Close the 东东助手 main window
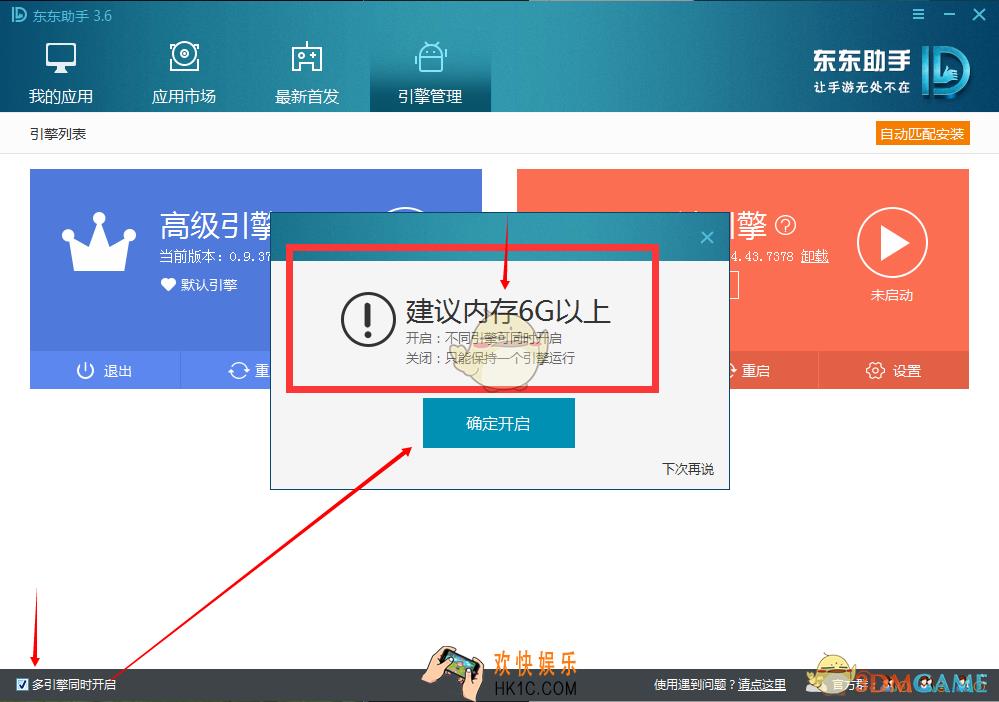The width and height of the screenshot is (999, 702). pyautogui.click(x=979, y=14)
